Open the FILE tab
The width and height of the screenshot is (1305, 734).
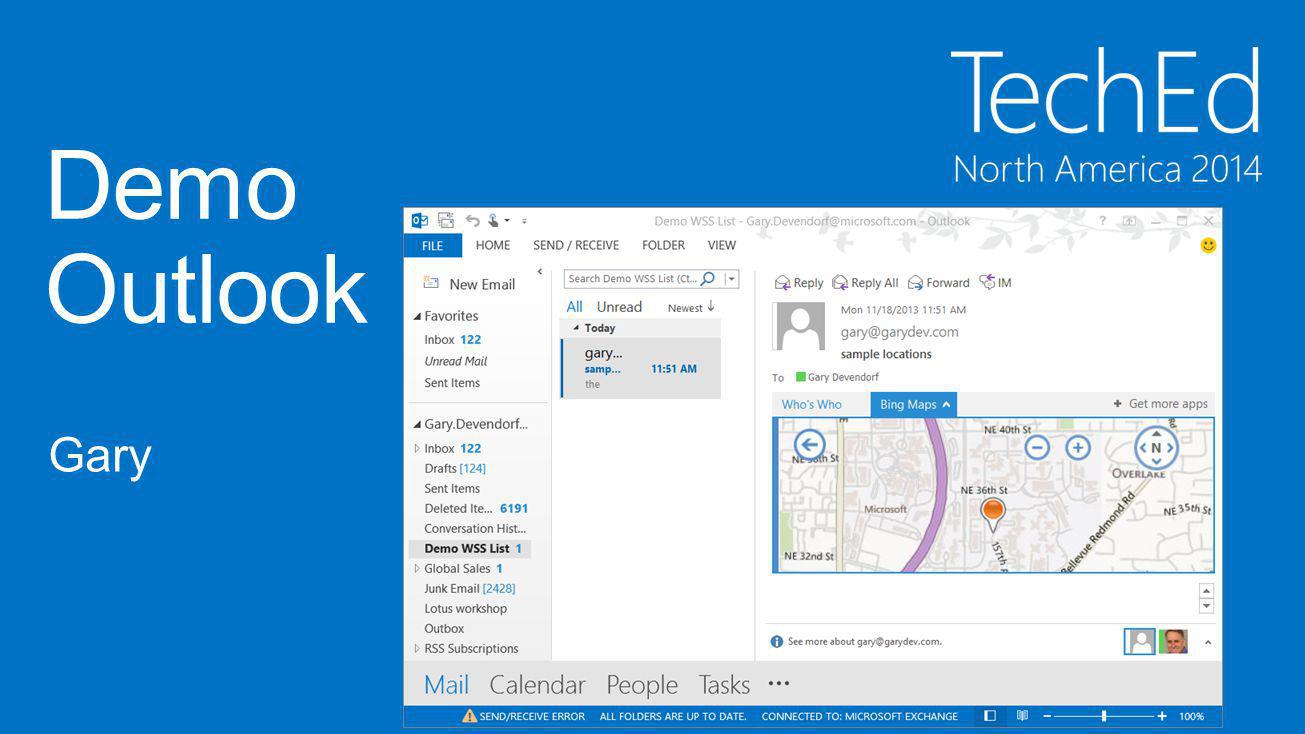[x=433, y=246]
